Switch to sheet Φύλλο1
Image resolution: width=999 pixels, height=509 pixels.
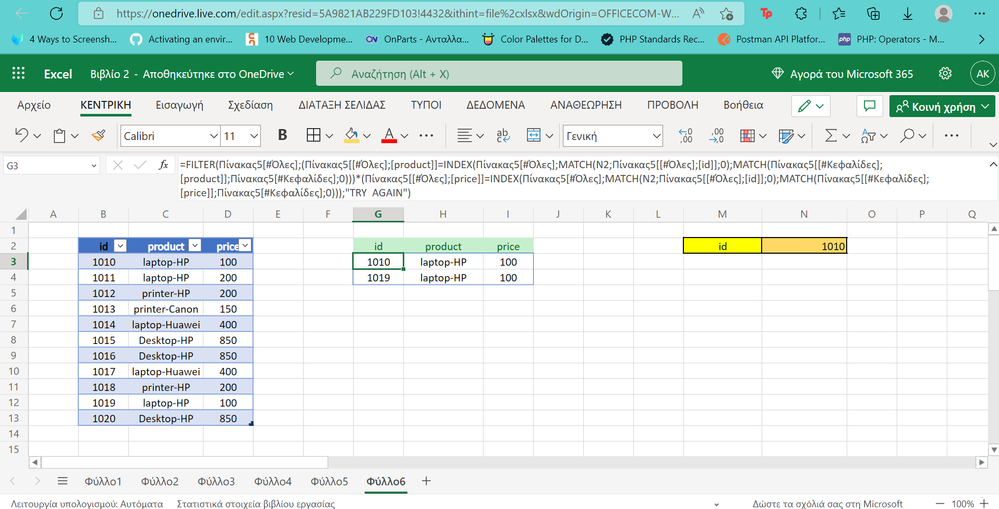tap(103, 482)
